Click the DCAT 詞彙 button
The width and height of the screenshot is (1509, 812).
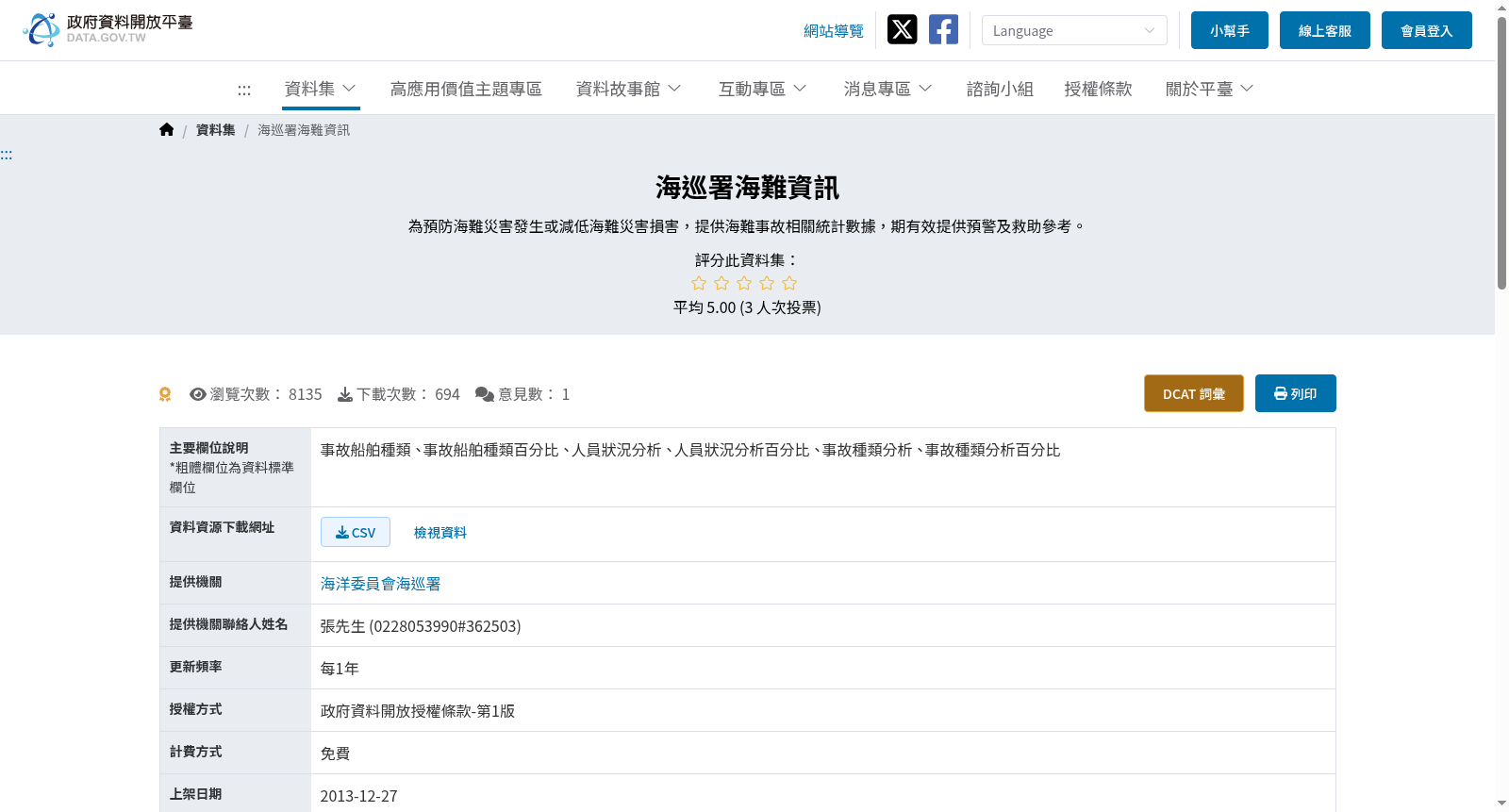click(x=1194, y=393)
